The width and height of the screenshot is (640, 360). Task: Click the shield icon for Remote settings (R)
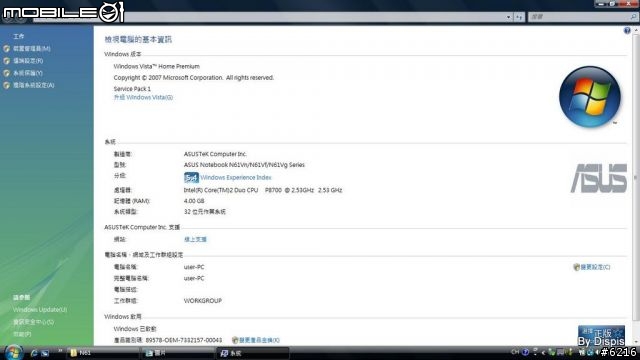coord(6,61)
